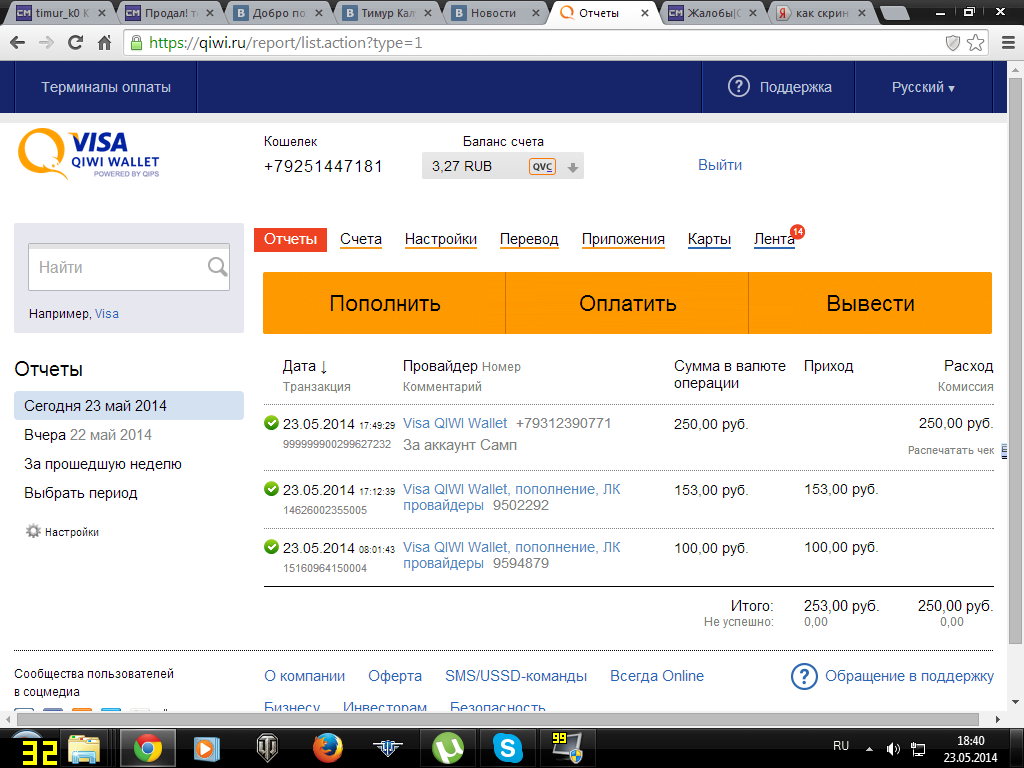
Task: Click the green padlock security icon
Action: (136, 43)
